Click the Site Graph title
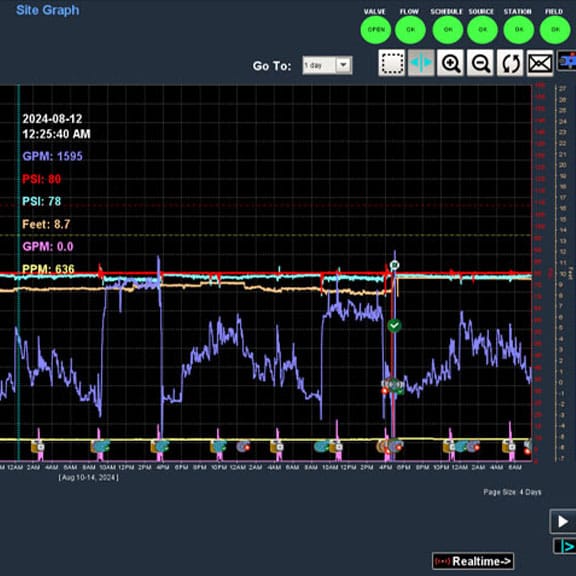The width and height of the screenshot is (576, 576). click(x=47, y=10)
